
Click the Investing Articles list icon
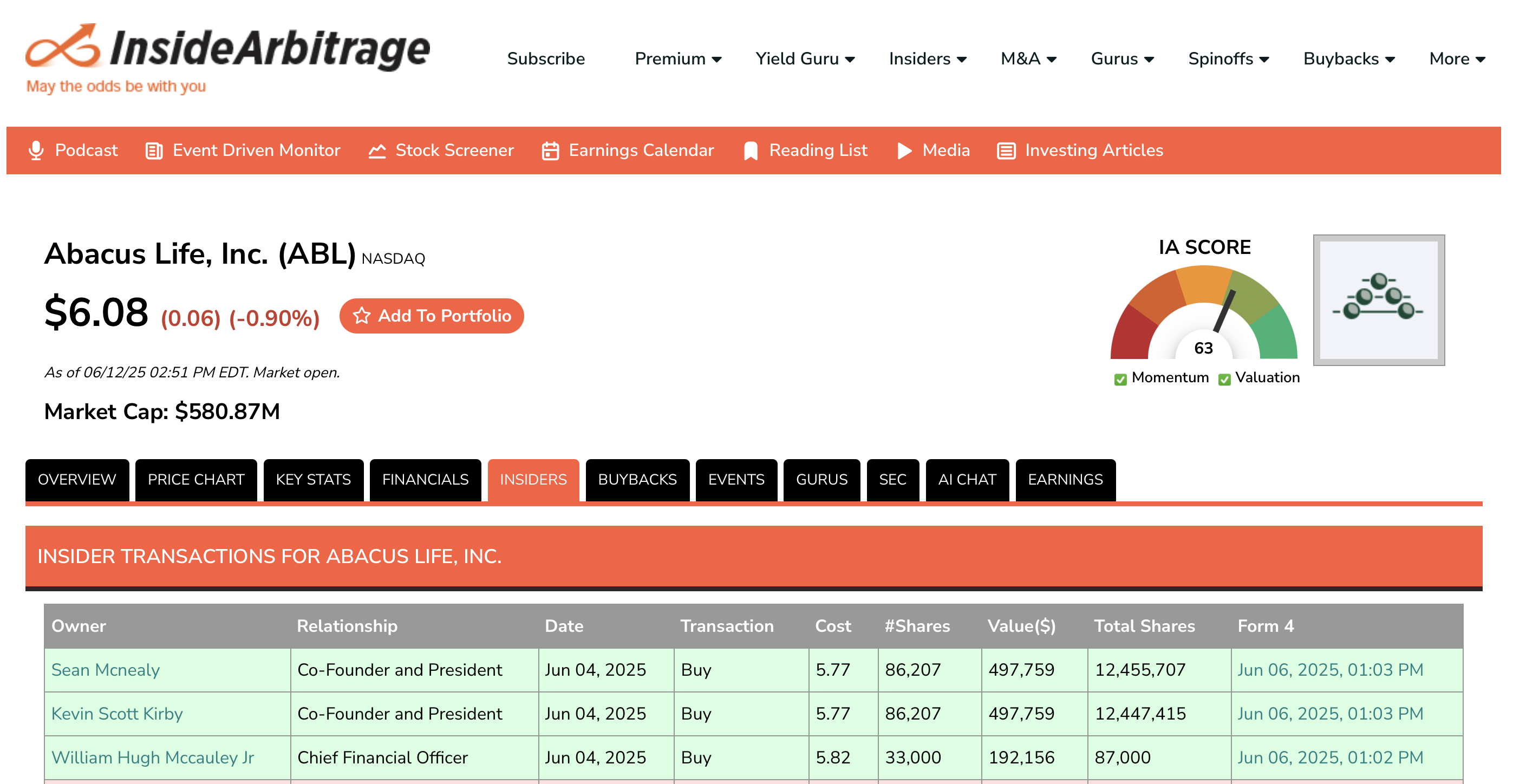(1006, 151)
